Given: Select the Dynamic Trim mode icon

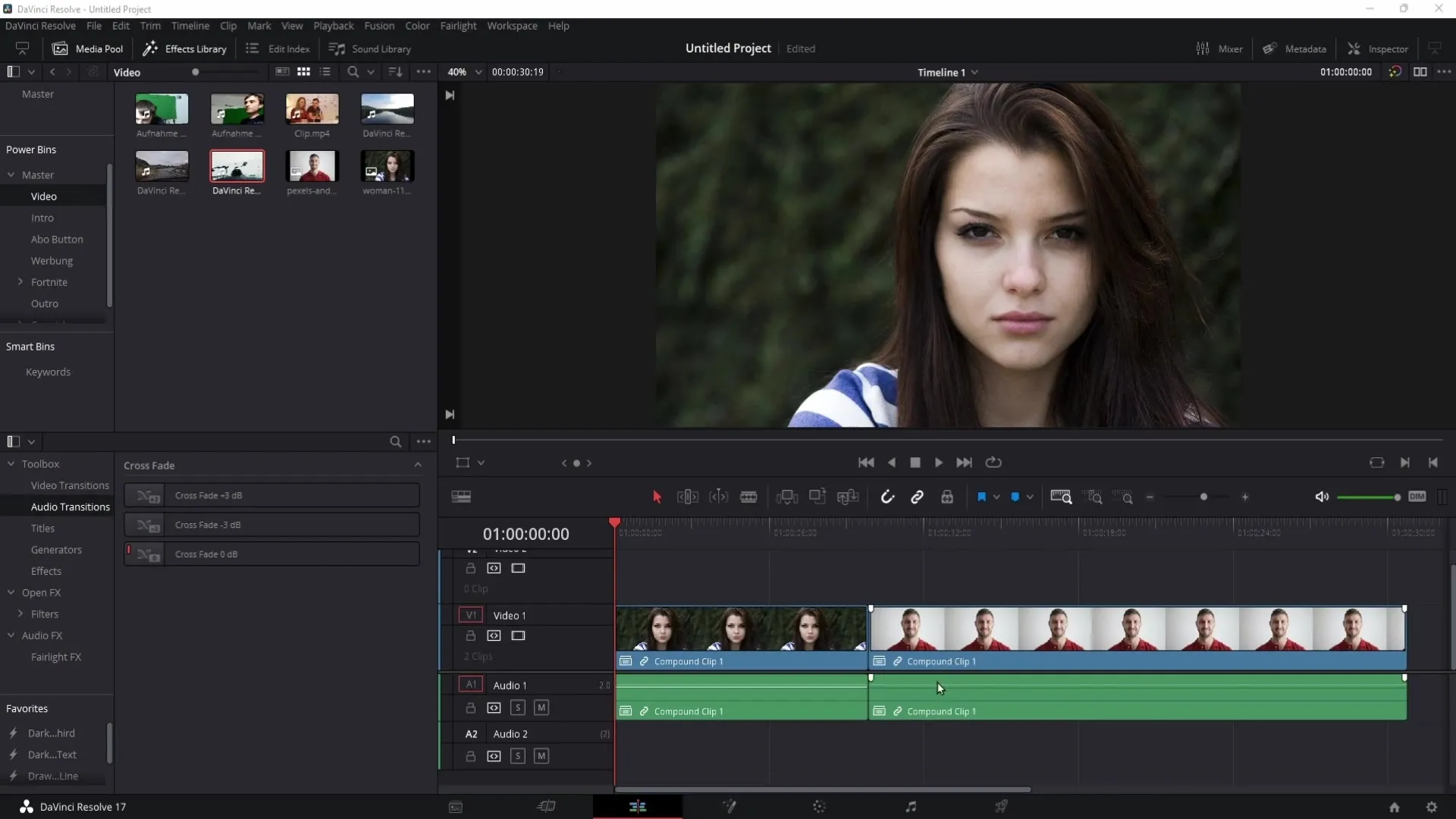Looking at the screenshot, I should pyautogui.click(x=720, y=497).
